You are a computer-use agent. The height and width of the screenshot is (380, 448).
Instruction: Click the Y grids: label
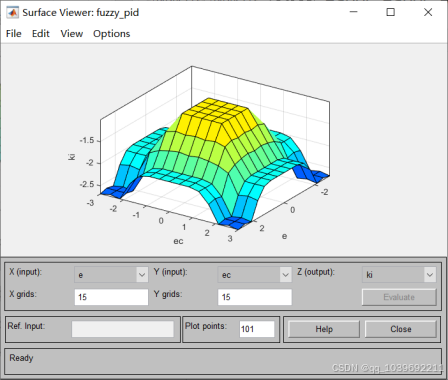(x=168, y=294)
